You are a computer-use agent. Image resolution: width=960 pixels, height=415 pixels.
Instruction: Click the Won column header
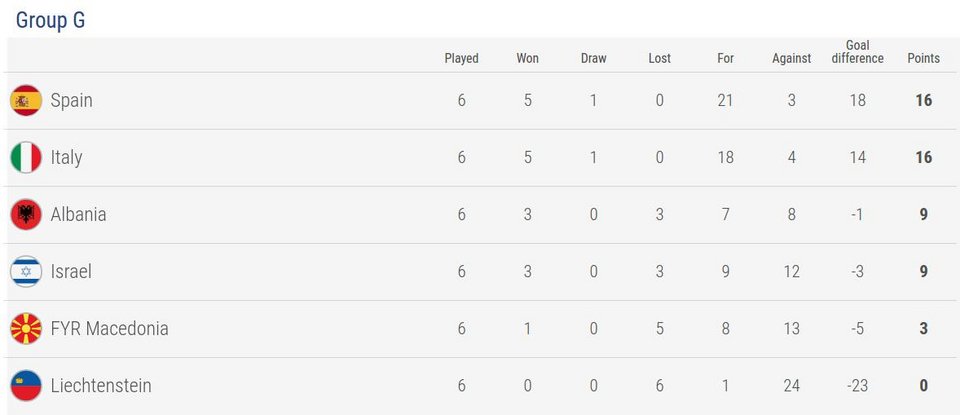(528, 58)
